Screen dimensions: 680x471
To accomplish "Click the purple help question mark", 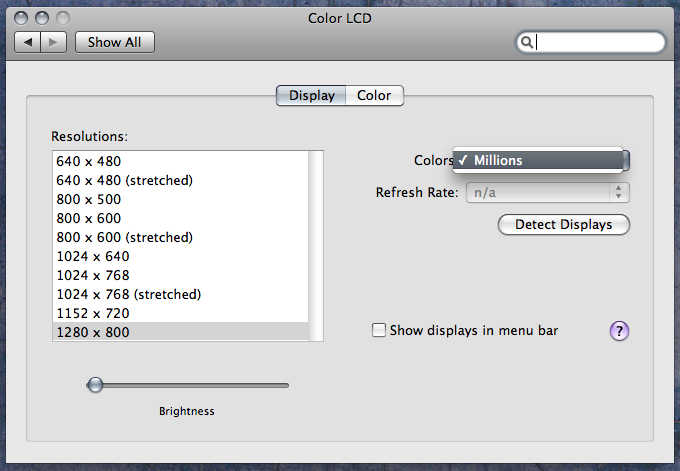I will pyautogui.click(x=619, y=331).
